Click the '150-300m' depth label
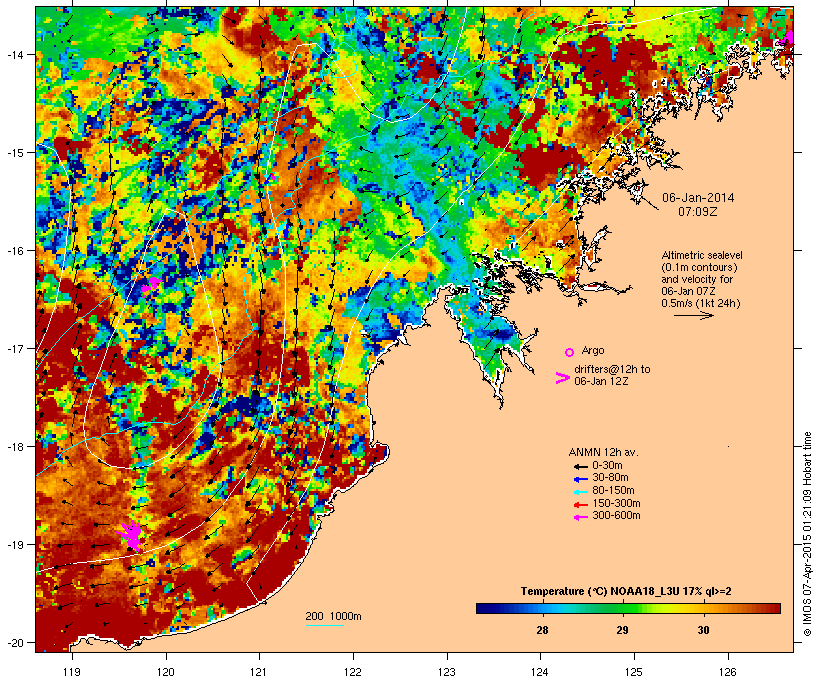This screenshot has height=680, width=820. pyautogui.click(x=616, y=504)
